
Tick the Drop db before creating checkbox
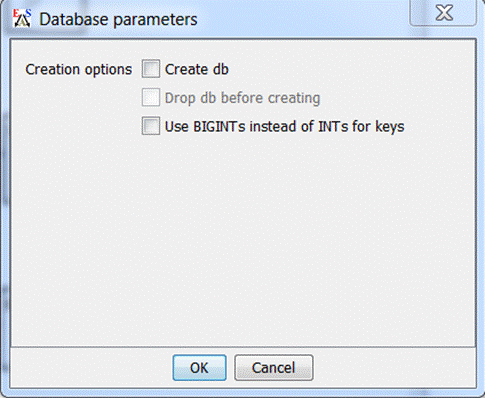(151, 98)
